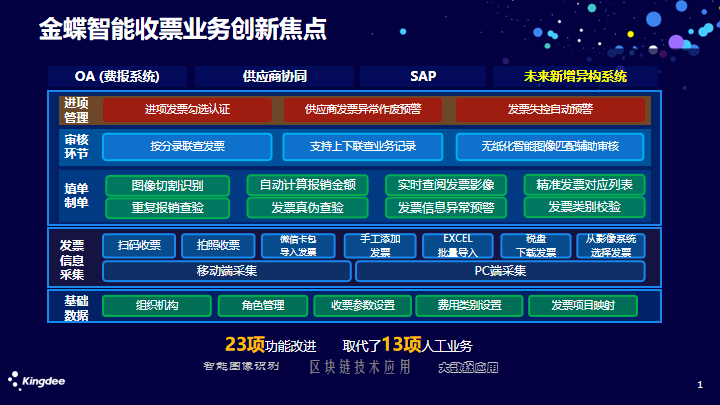Click the 无纸化智能图像匹配辅助审核 box
Image resolution: width=720 pixels, height=405 pixels.
click(x=550, y=146)
